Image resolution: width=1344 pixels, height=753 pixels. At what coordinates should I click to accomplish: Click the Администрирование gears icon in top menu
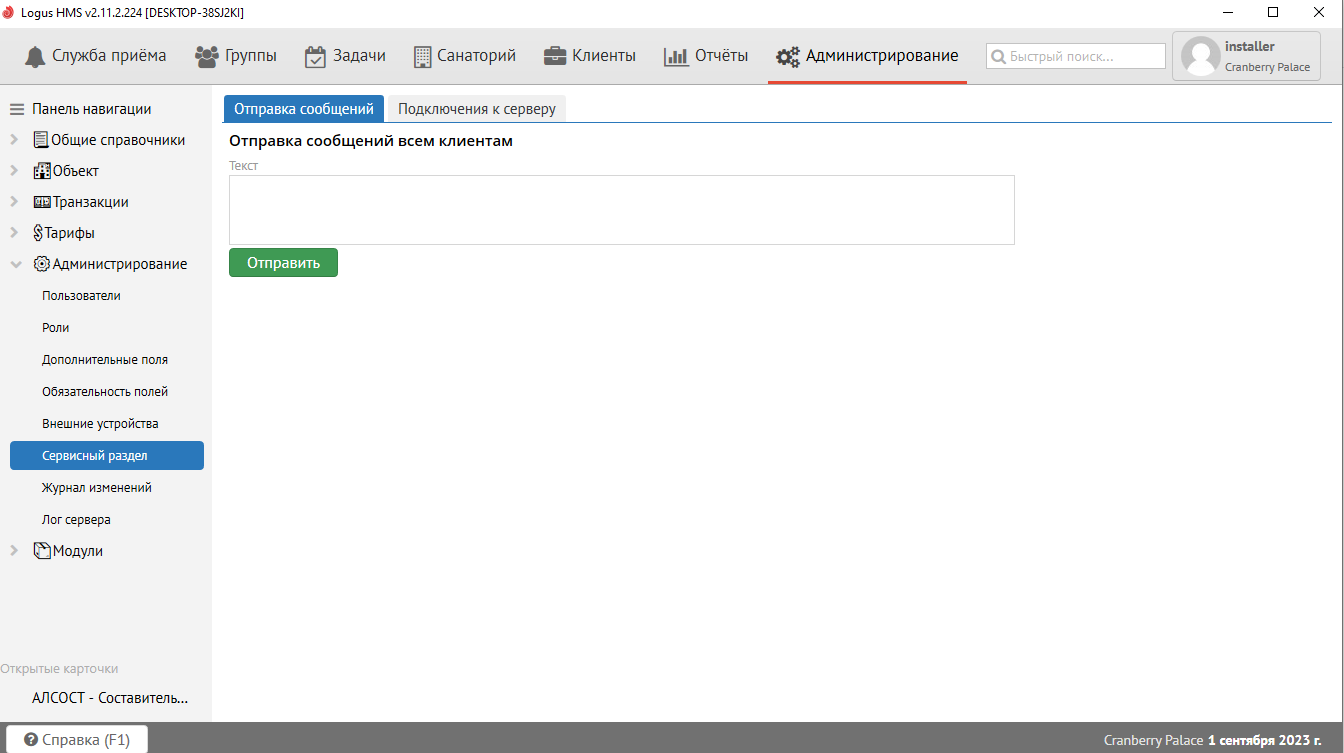(788, 56)
